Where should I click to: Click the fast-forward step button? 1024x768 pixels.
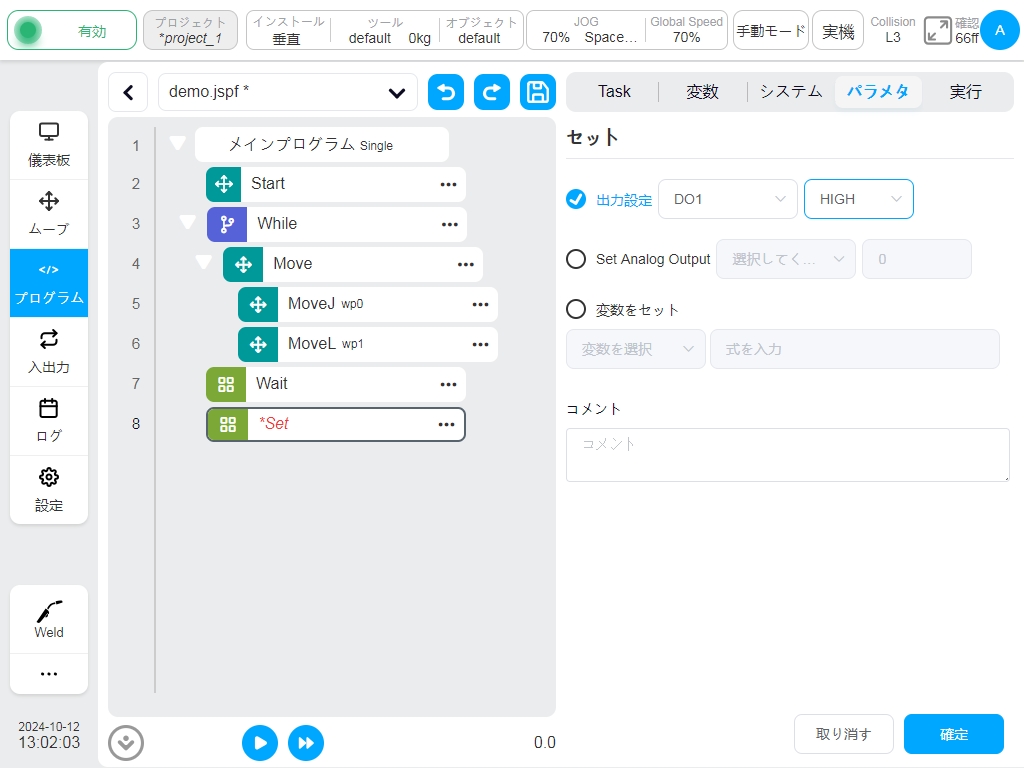point(306,743)
